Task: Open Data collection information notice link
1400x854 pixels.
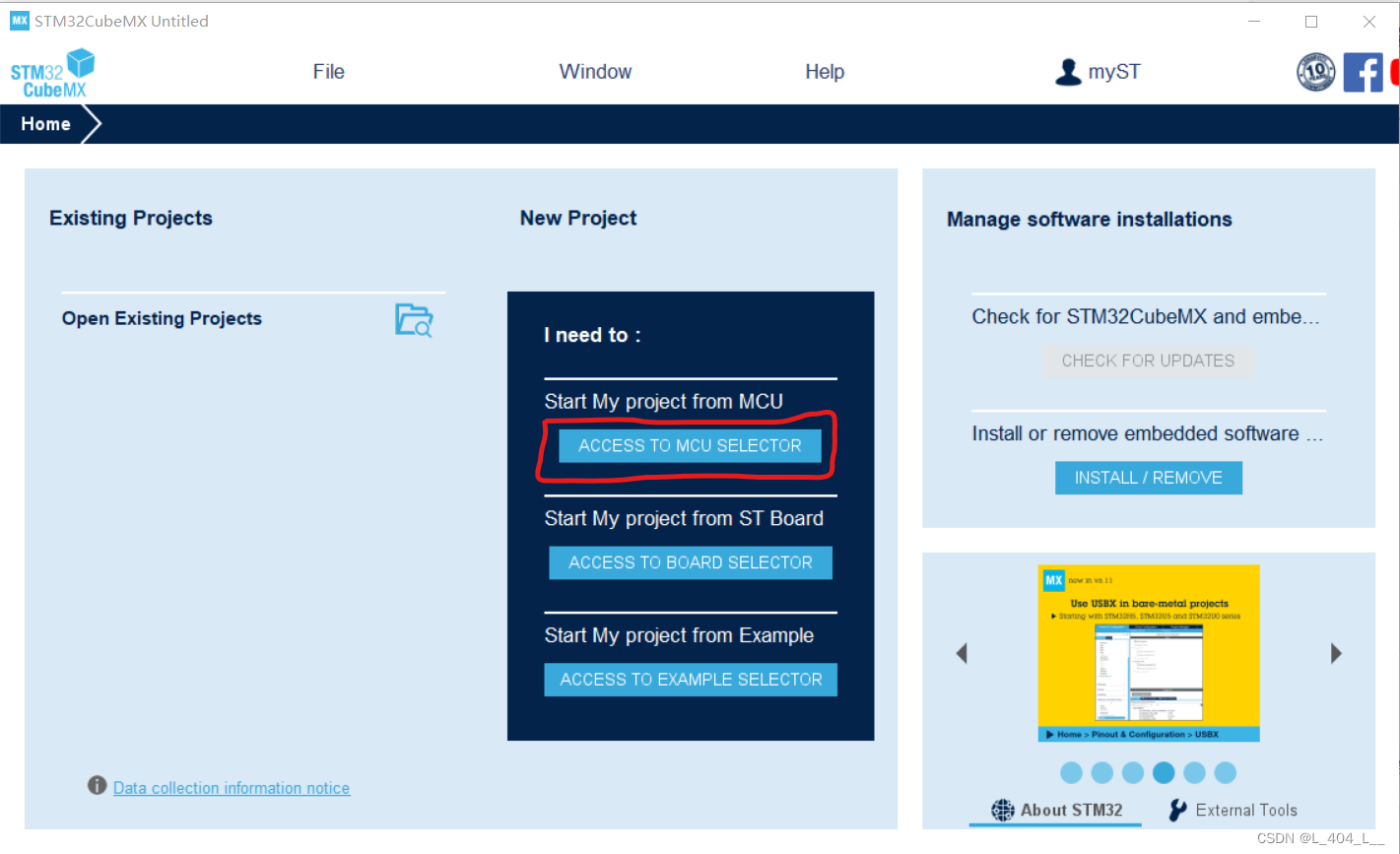Action: point(232,788)
